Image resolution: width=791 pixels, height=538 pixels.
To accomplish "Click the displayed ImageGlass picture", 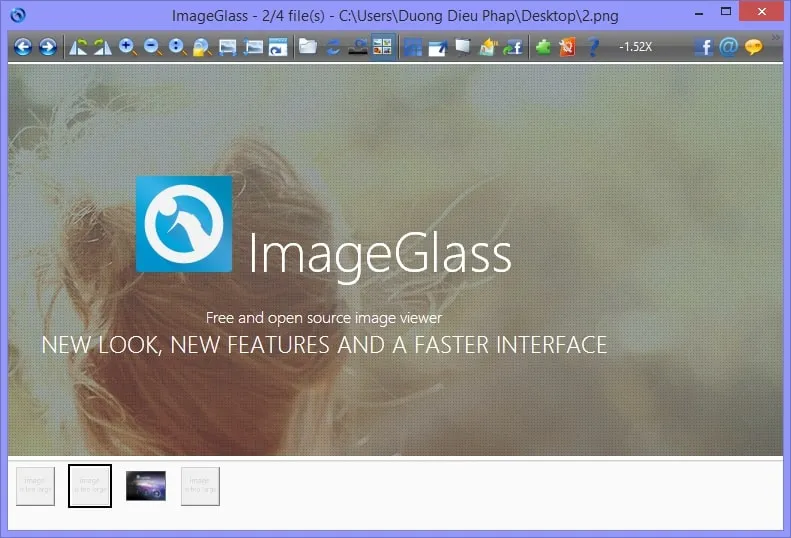I will [x=395, y=260].
